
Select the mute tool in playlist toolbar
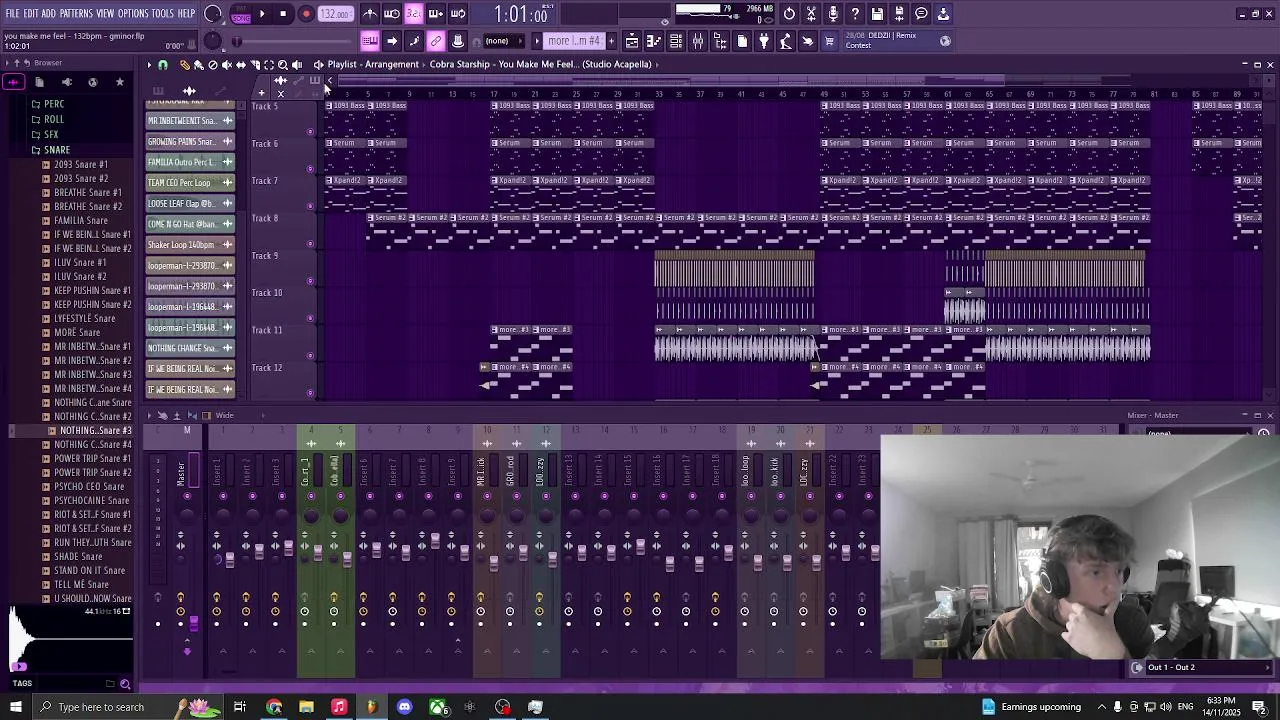tap(226, 65)
